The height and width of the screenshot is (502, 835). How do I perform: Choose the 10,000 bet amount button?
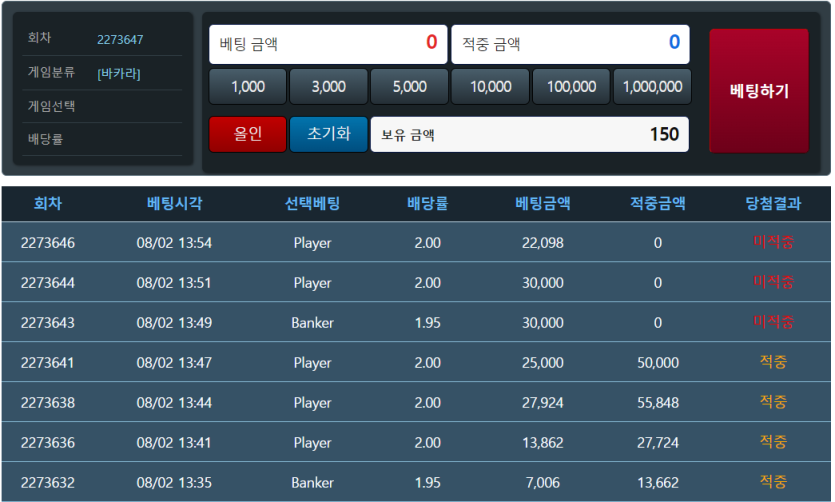(490, 86)
